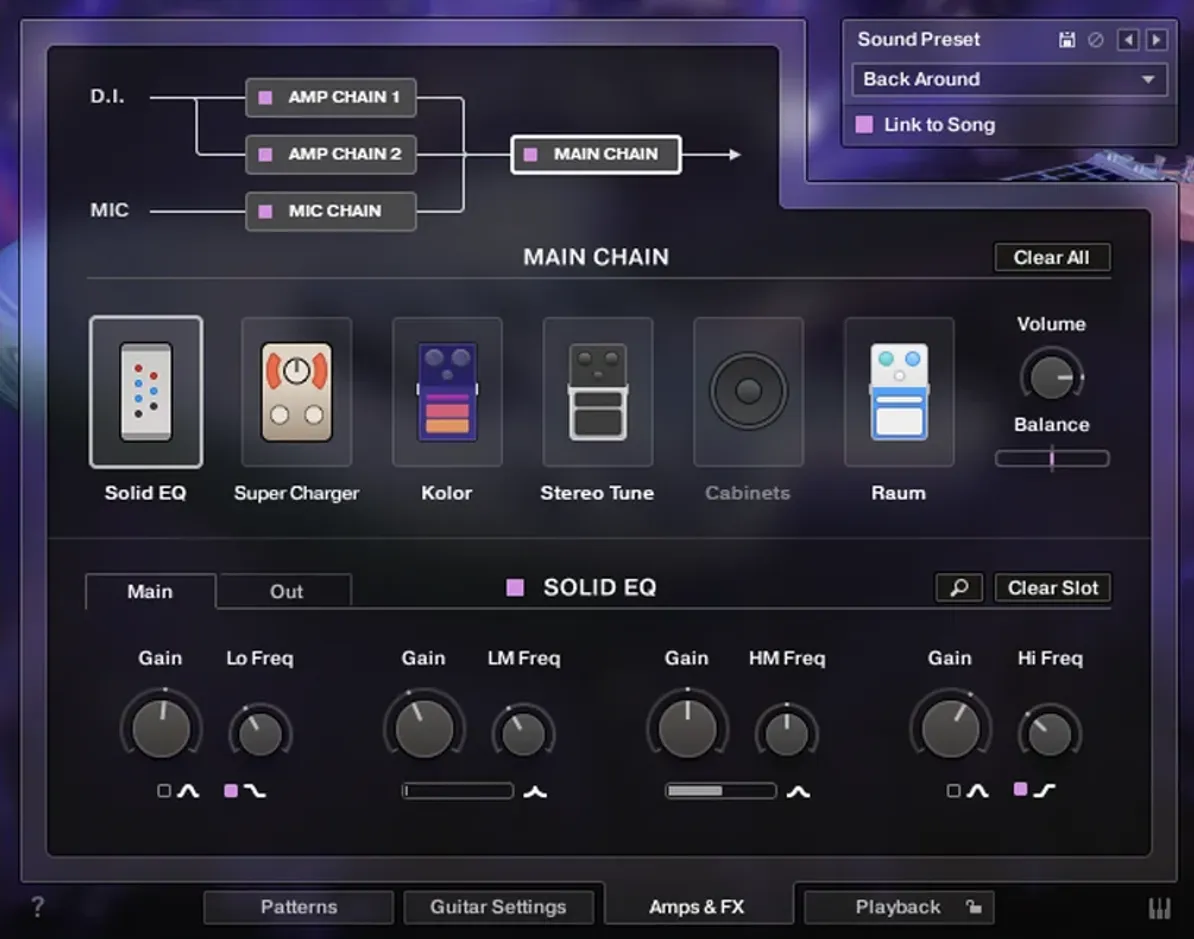Select the Super Charger pedal
1194x939 pixels.
(296, 391)
